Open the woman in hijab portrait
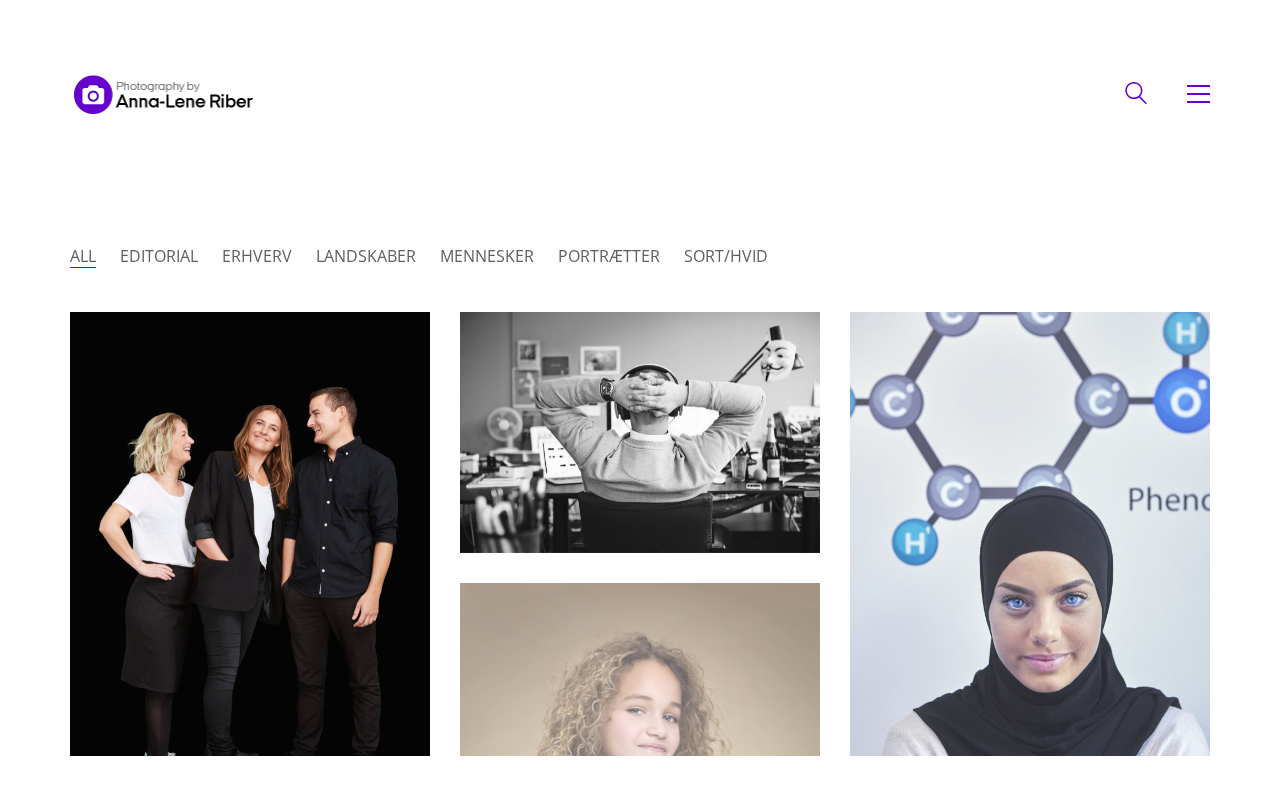 click(x=1030, y=534)
